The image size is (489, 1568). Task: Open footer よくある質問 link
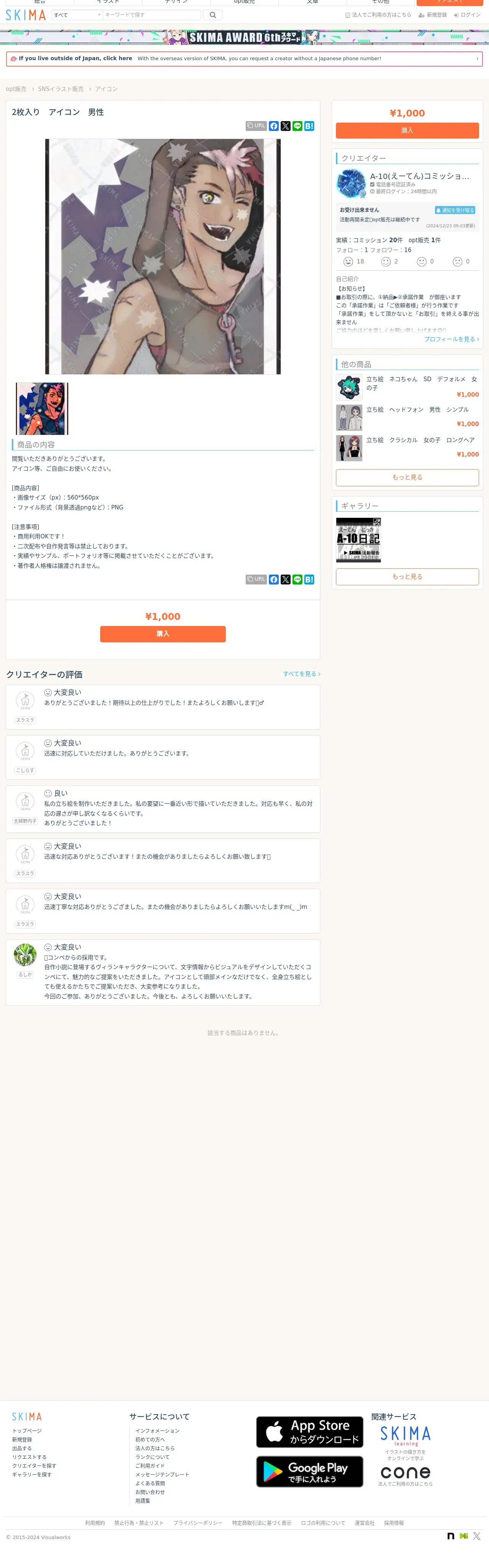point(150,1483)
